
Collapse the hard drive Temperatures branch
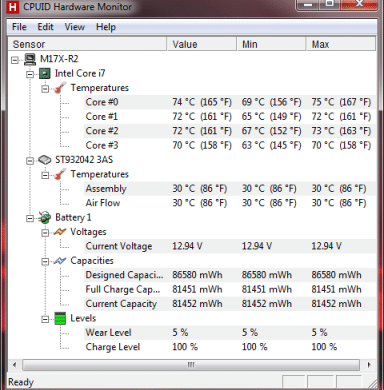pos(45,175)
